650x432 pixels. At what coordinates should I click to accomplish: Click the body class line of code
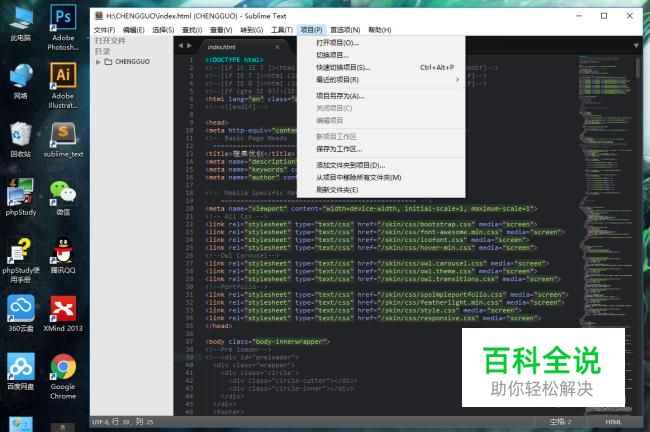(x=267, y=342)
